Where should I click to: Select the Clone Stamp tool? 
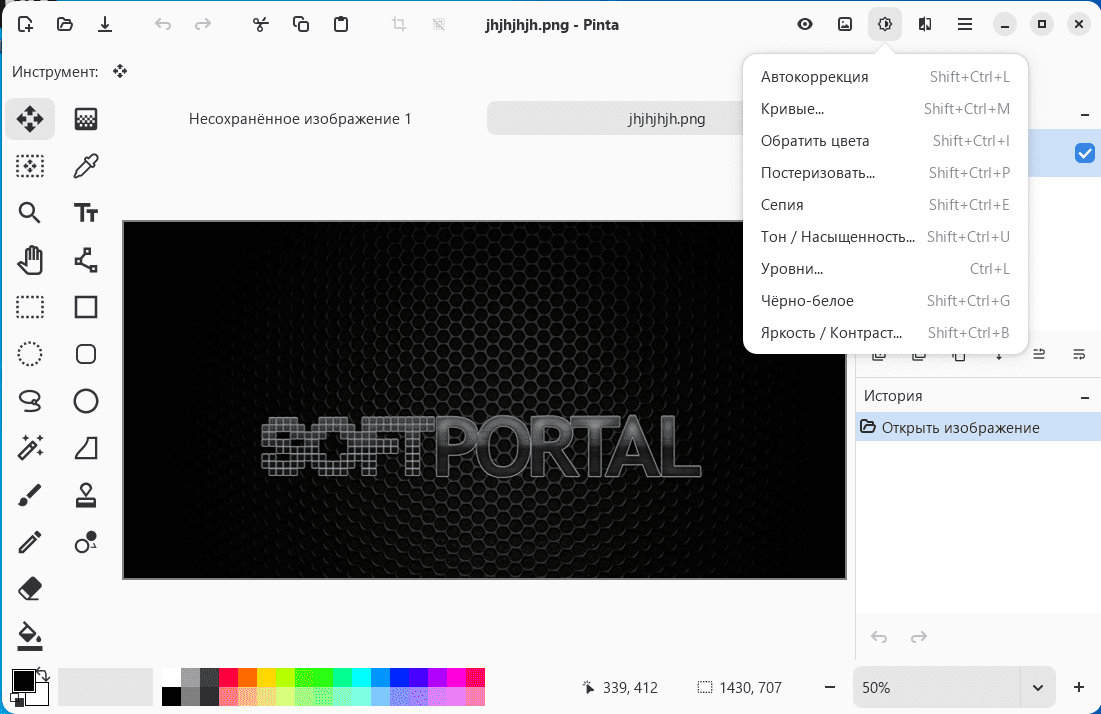(86, 495)
